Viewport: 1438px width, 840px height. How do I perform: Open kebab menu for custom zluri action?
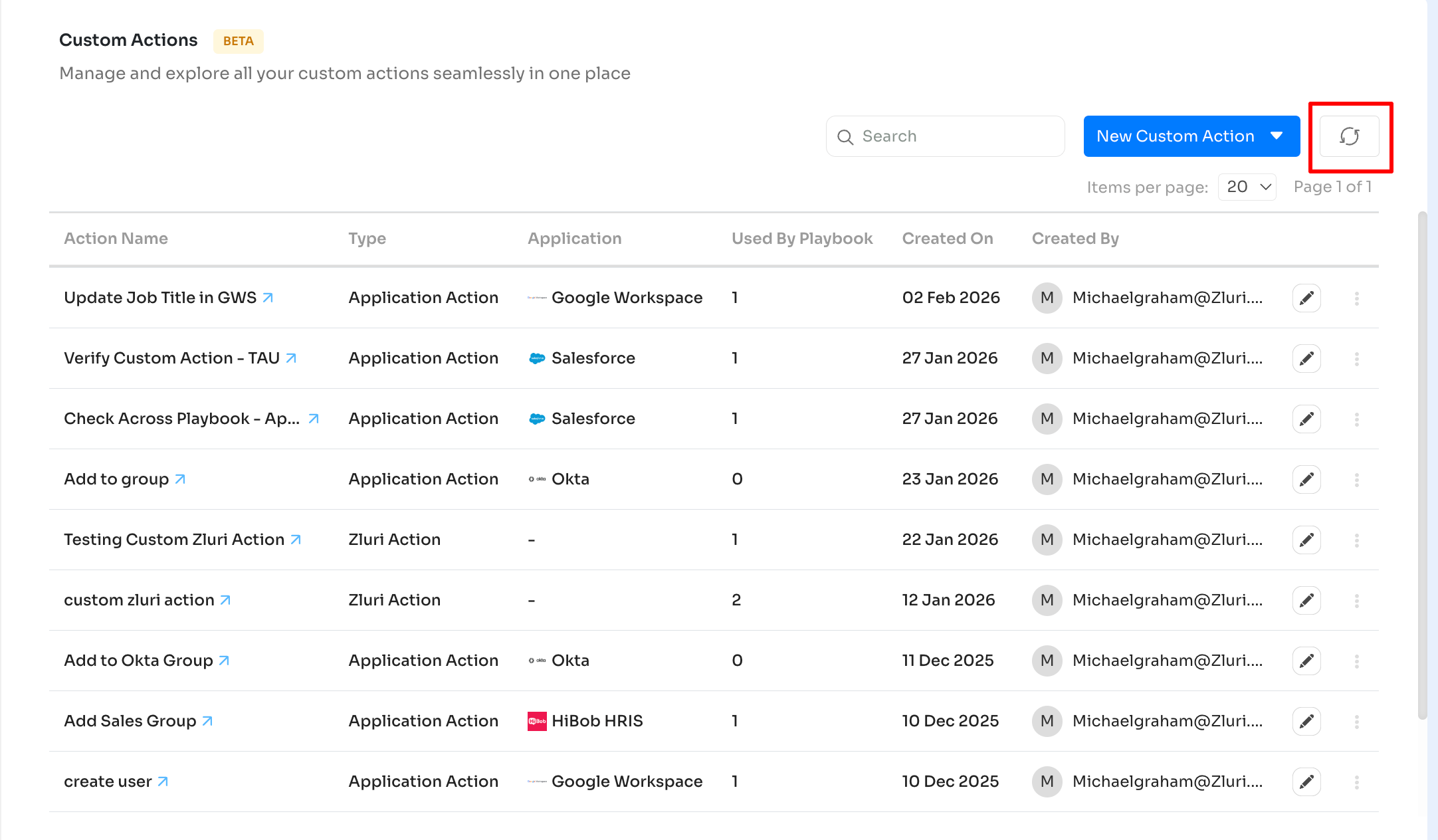[1356, 600]
